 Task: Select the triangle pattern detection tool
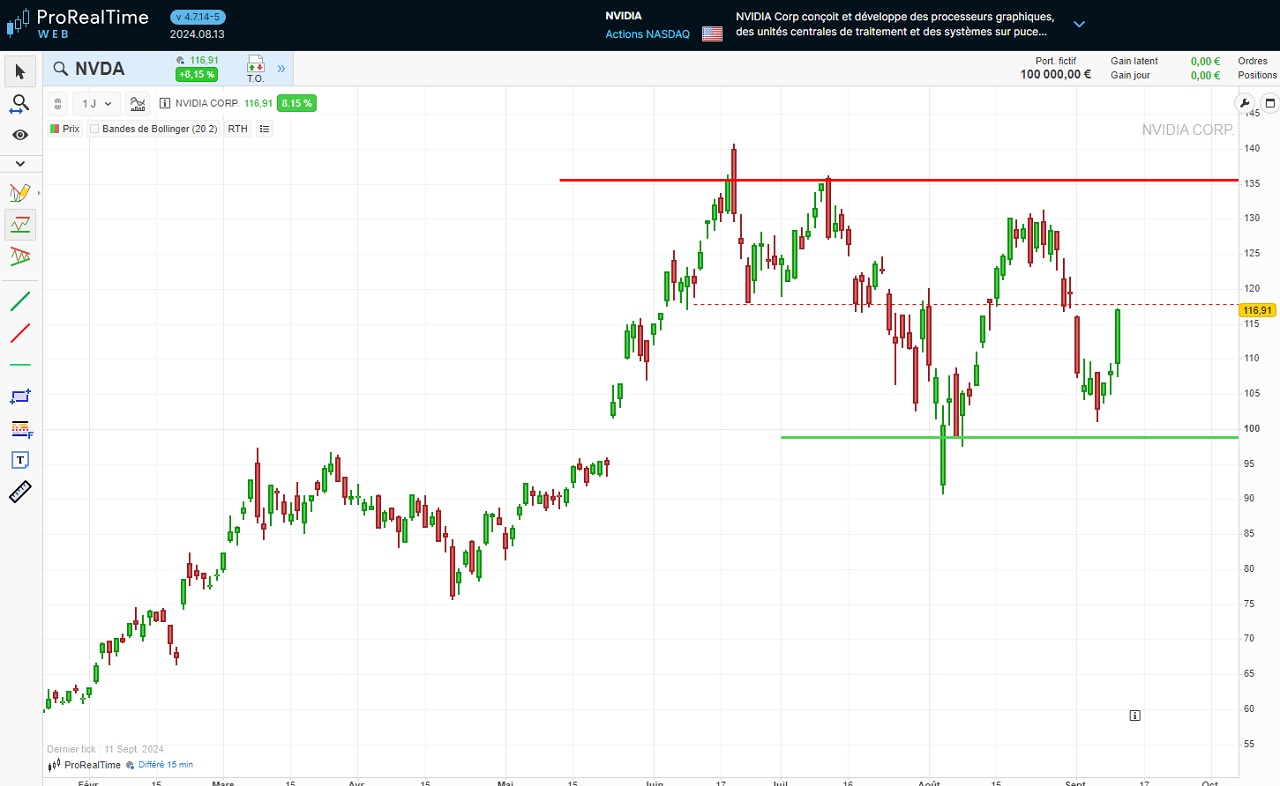click(20, 257)
